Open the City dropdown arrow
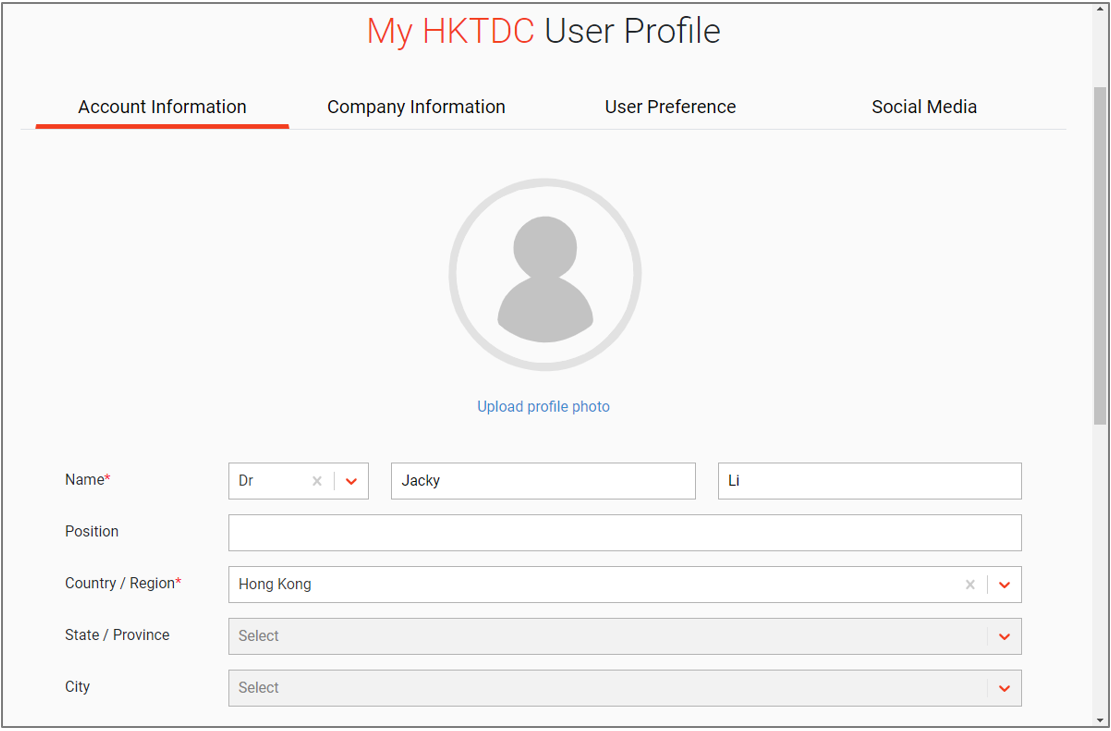 pyautogui.click(x=1004, y=688)
